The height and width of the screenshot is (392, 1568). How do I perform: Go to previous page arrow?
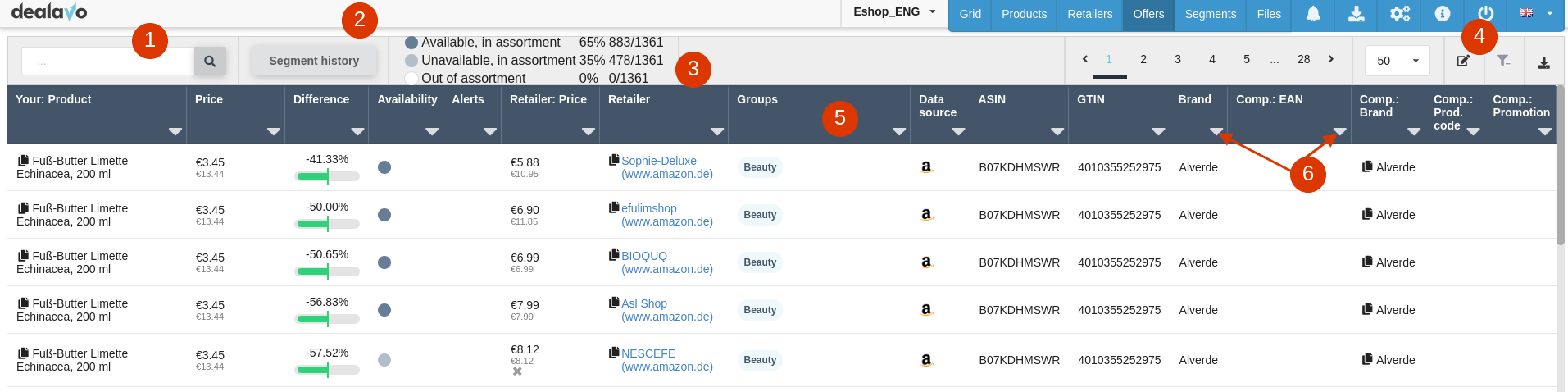pos(1085,59)
